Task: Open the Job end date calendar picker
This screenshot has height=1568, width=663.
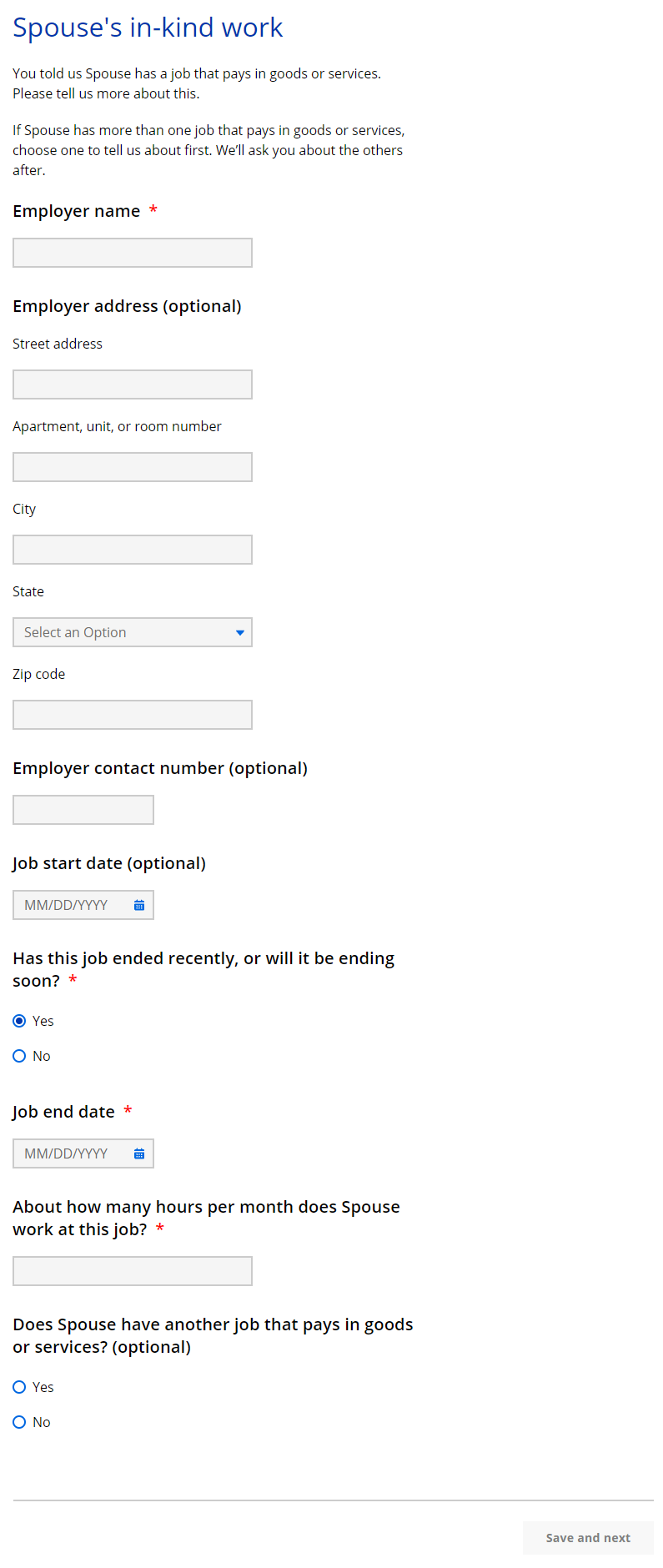Action: coord(139,1153)
